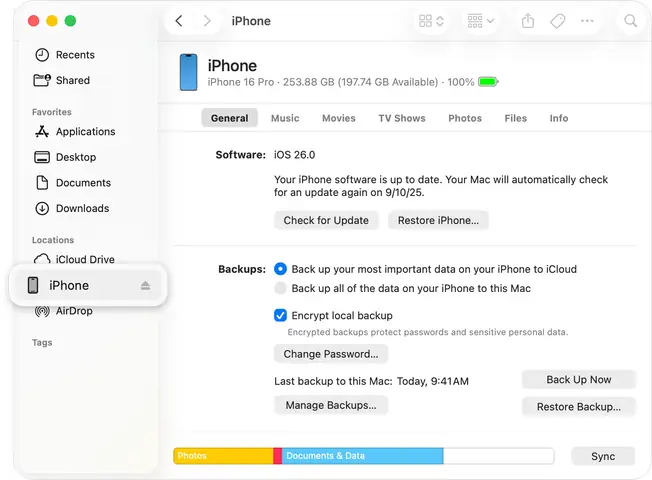
Task: Switch to the Music tab
Action: click(x=285, y=118)
